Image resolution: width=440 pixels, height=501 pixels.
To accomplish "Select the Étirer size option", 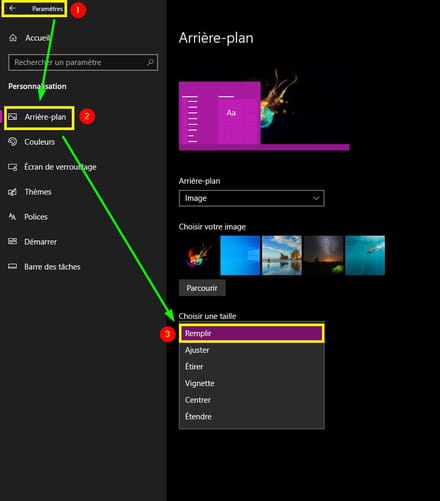I will [x=251, y=367].
